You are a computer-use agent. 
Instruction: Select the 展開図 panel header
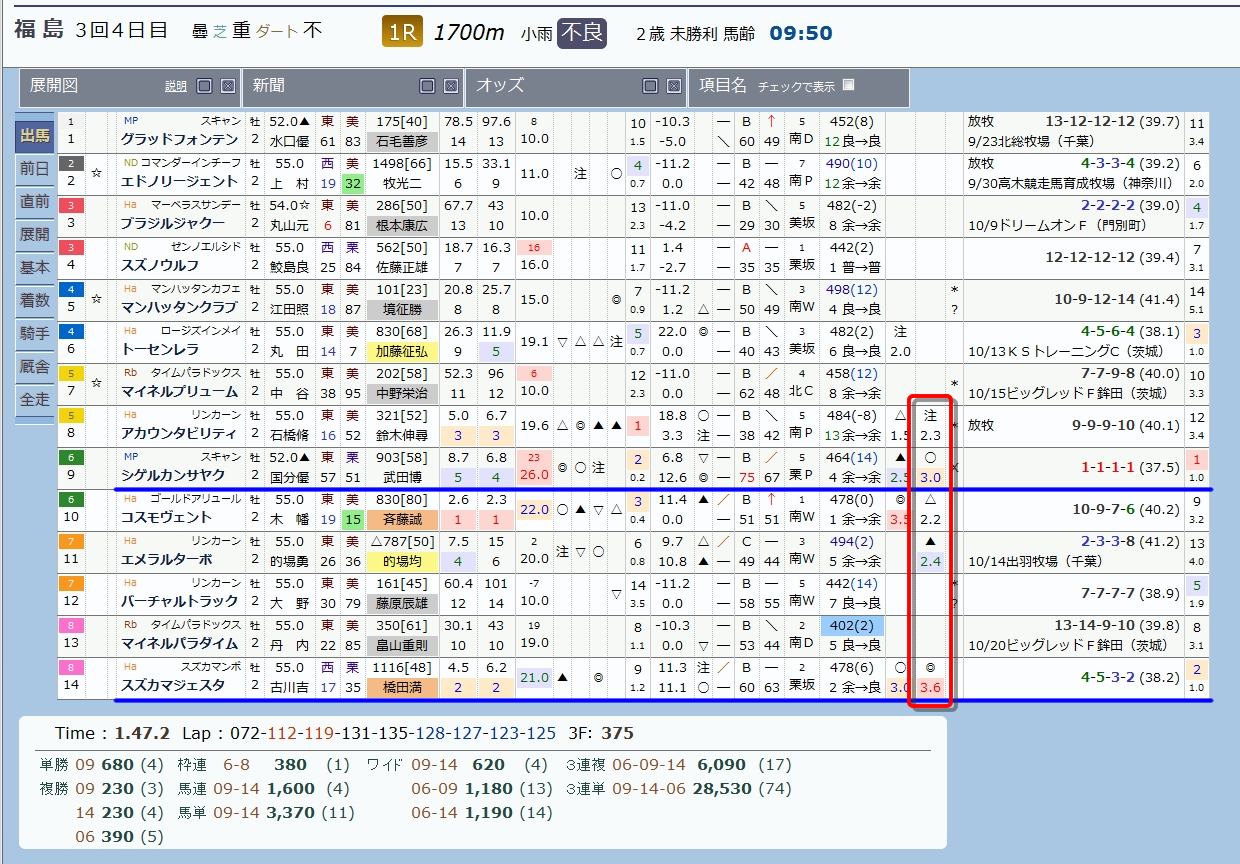coord(130,87)
